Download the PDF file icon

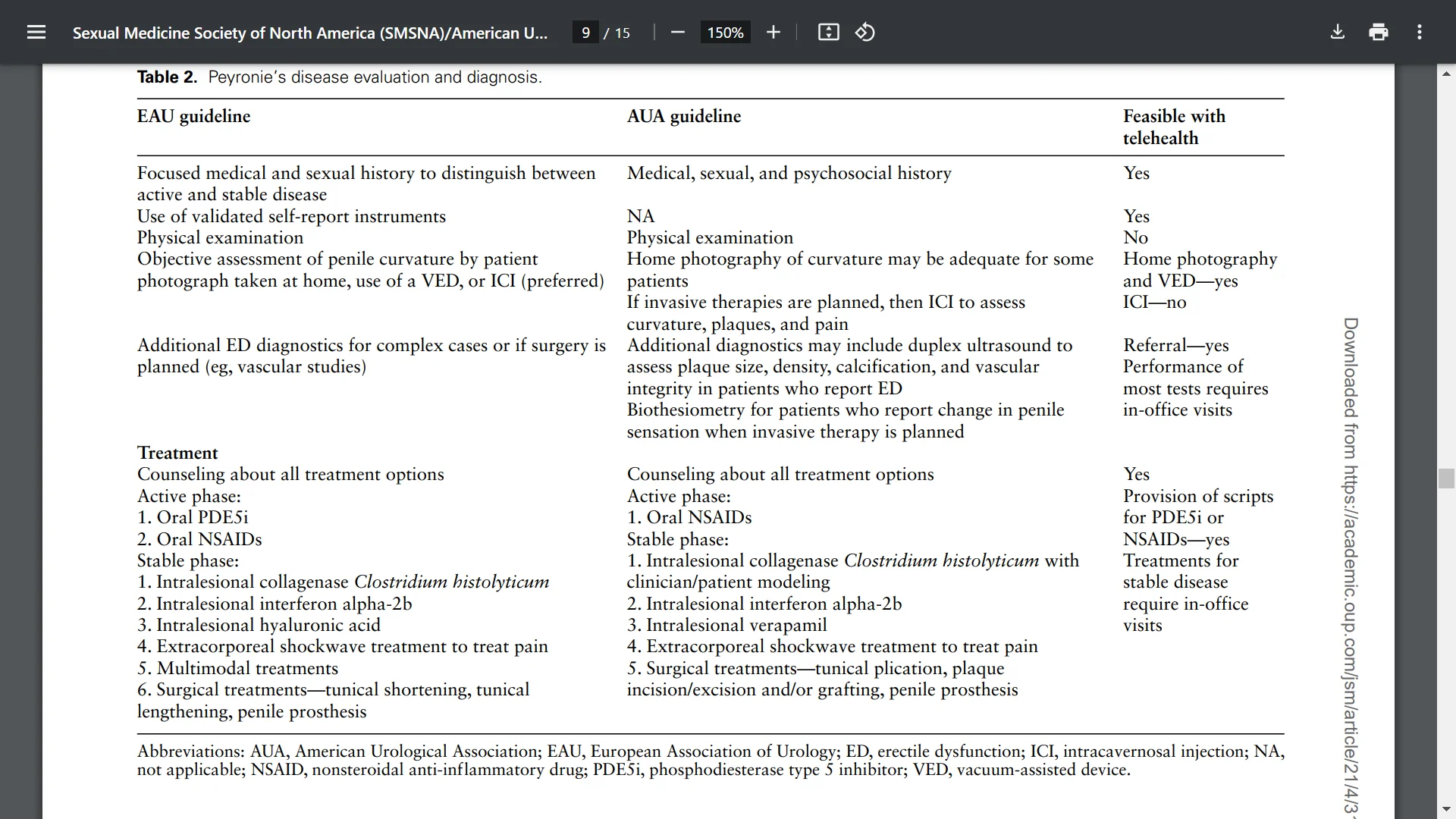coord(1338,33)
